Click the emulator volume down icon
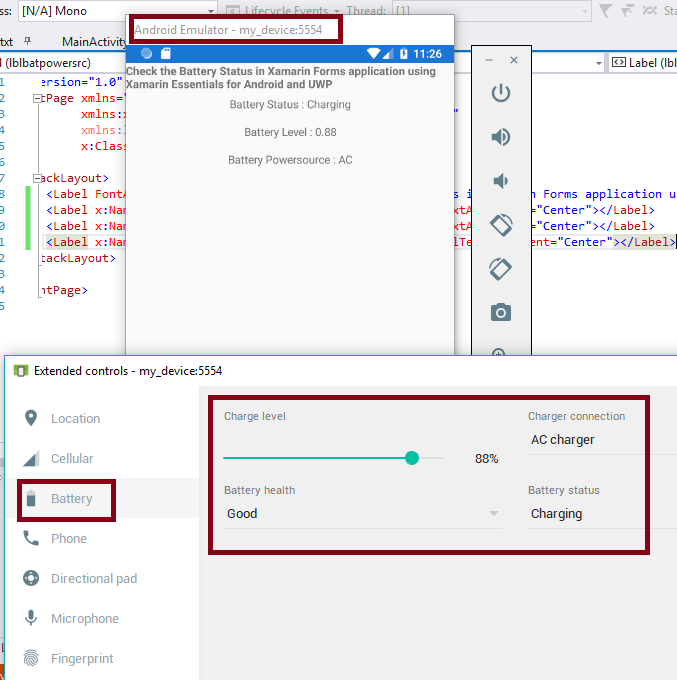 tap(500, 181)
